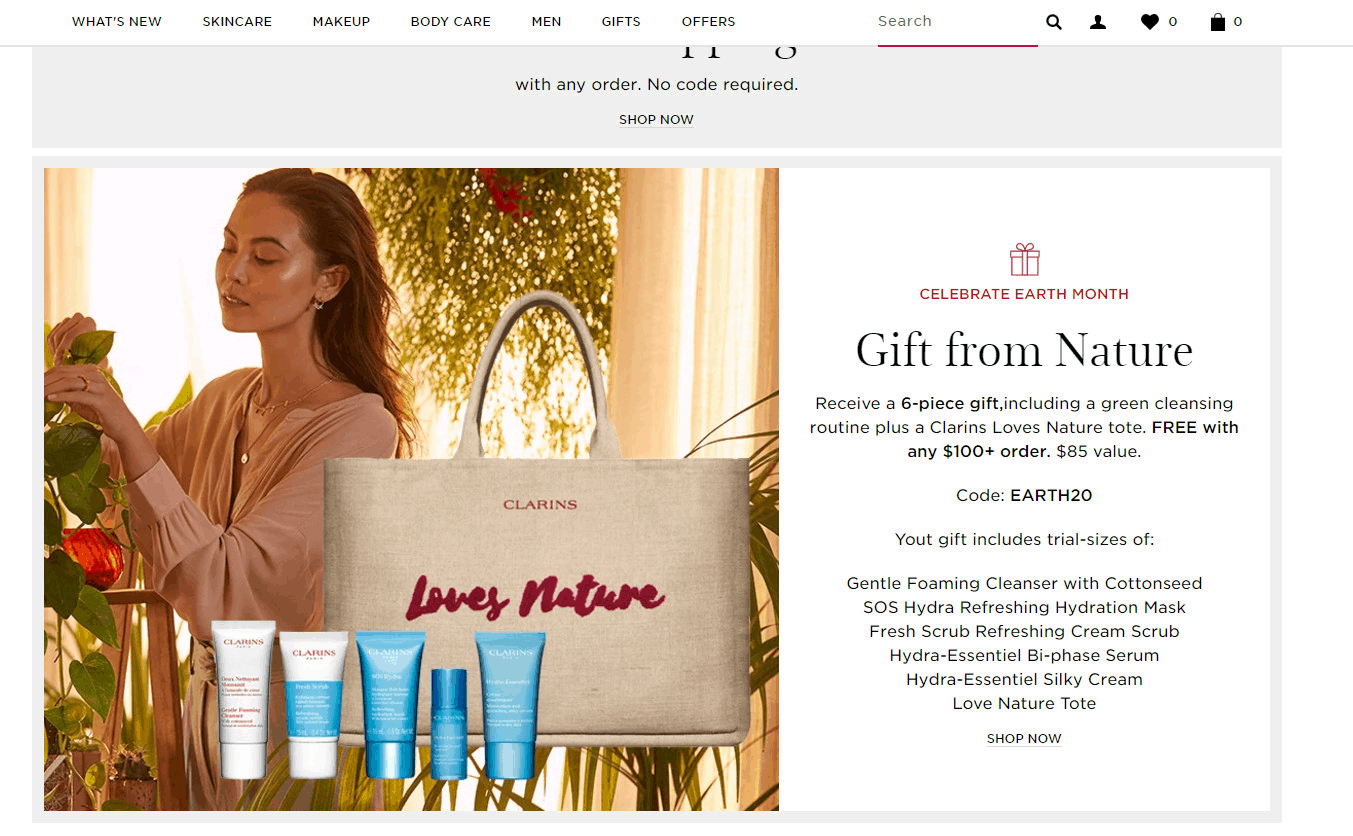The image size is (1353, 836).
Task: Click the Gift from Nature heading
Action: pyautogui.click(x=1024, y=350)
